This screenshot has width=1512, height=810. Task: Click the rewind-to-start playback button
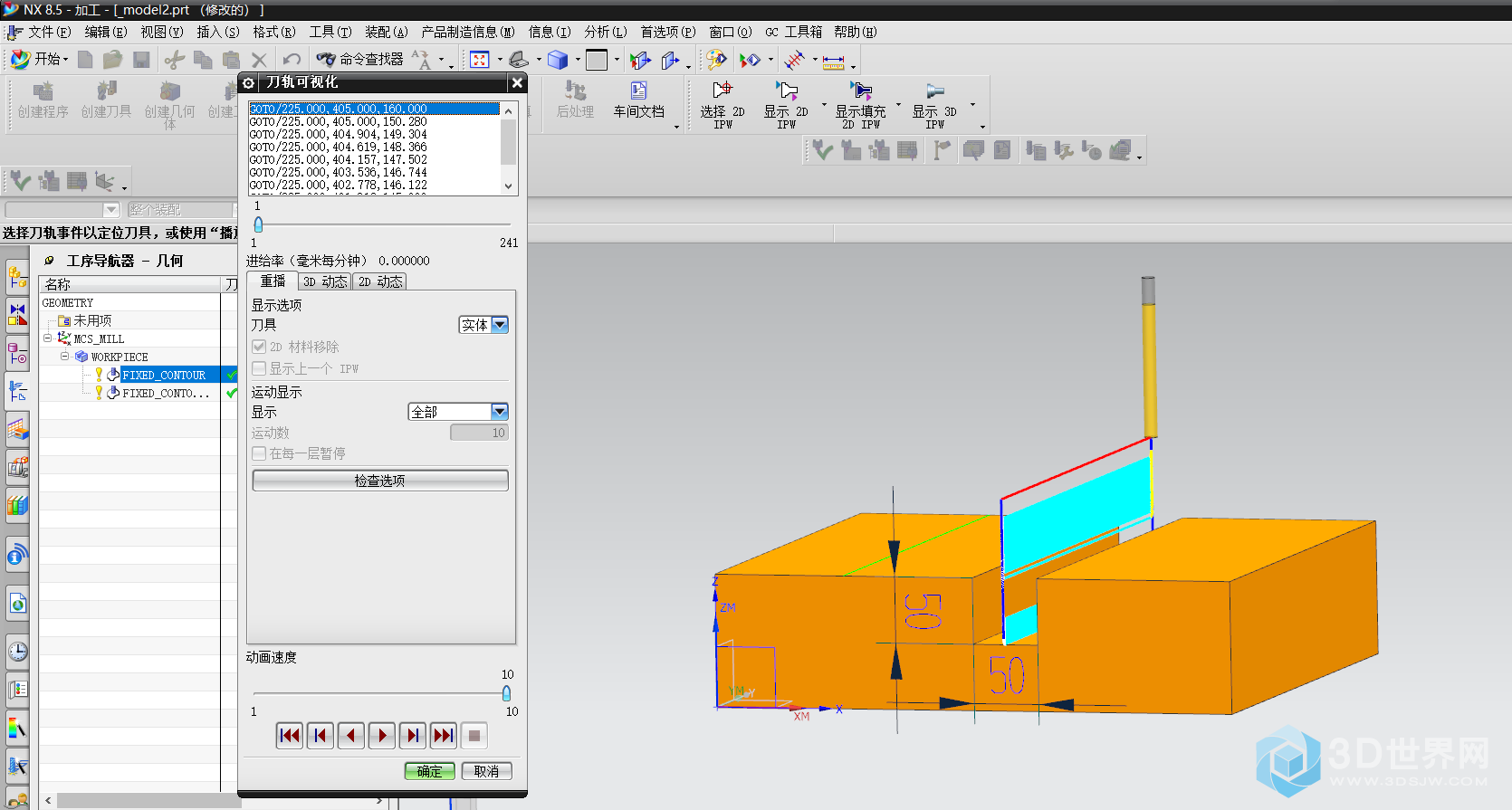point(290,736)
